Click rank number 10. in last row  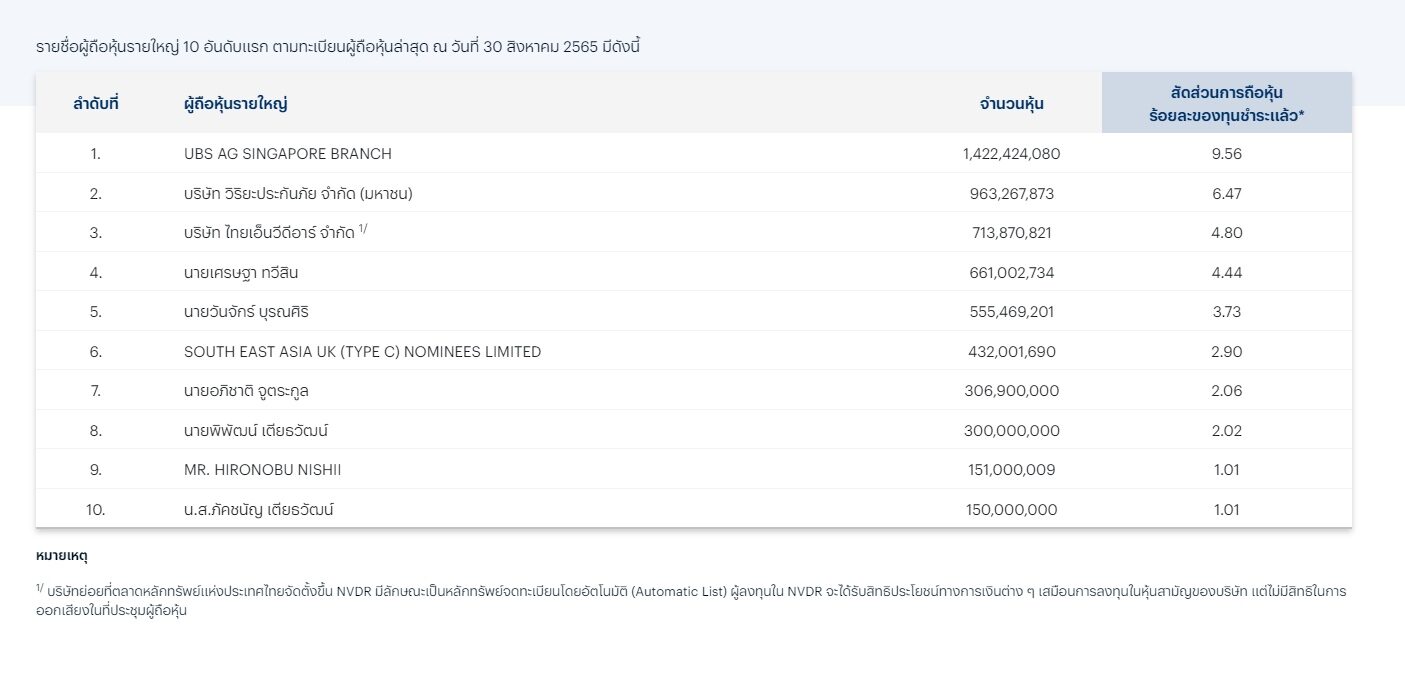[96, 510]
